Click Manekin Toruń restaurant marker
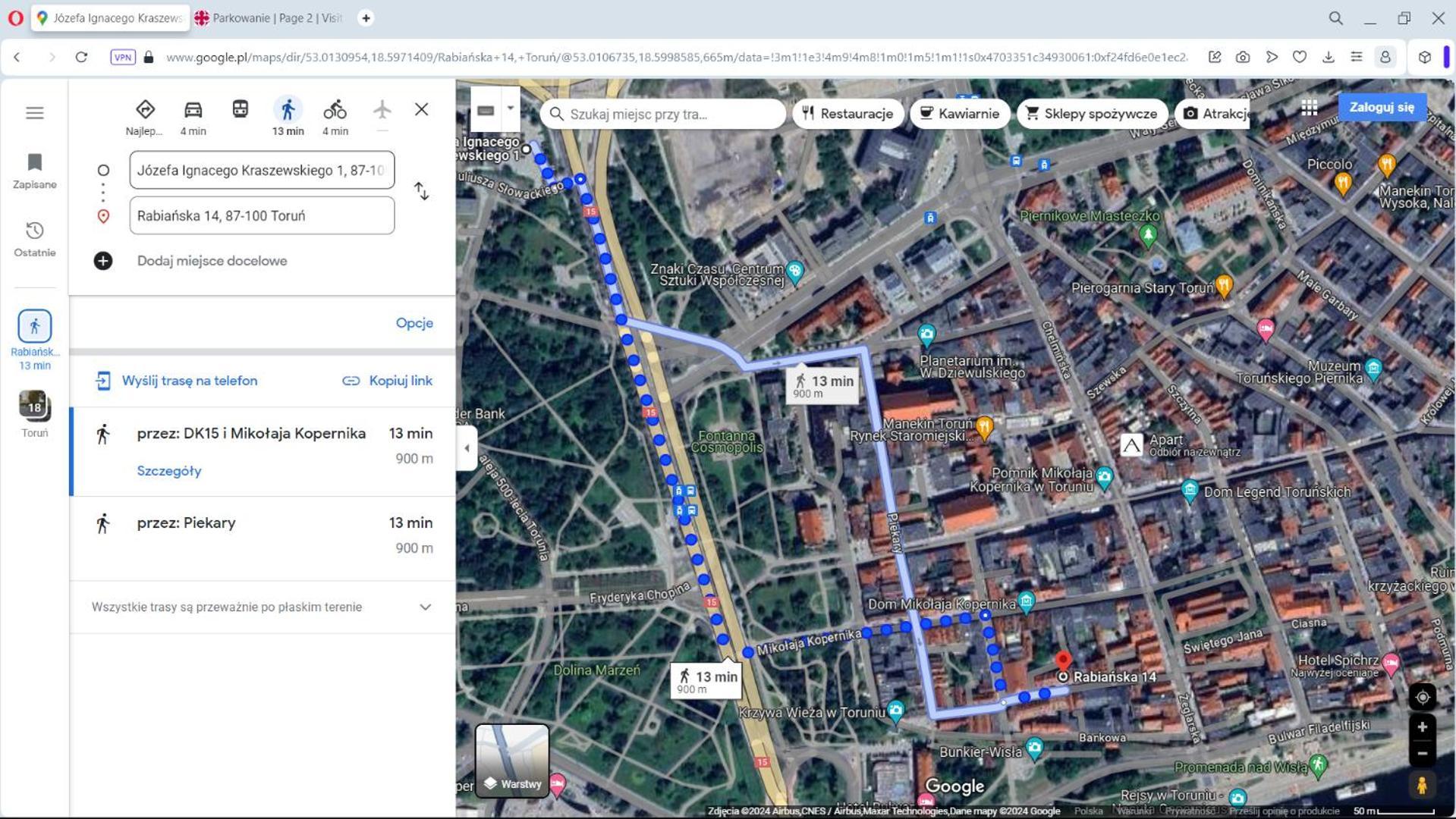 point(984,428)
